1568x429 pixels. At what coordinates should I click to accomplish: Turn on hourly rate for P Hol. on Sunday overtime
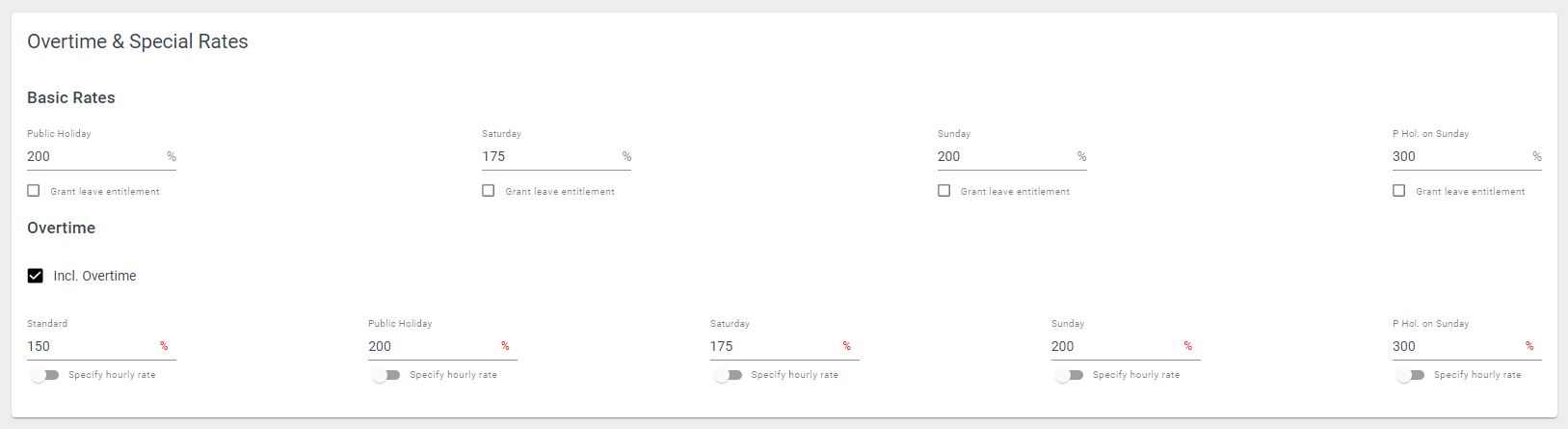coord(1410,375)
